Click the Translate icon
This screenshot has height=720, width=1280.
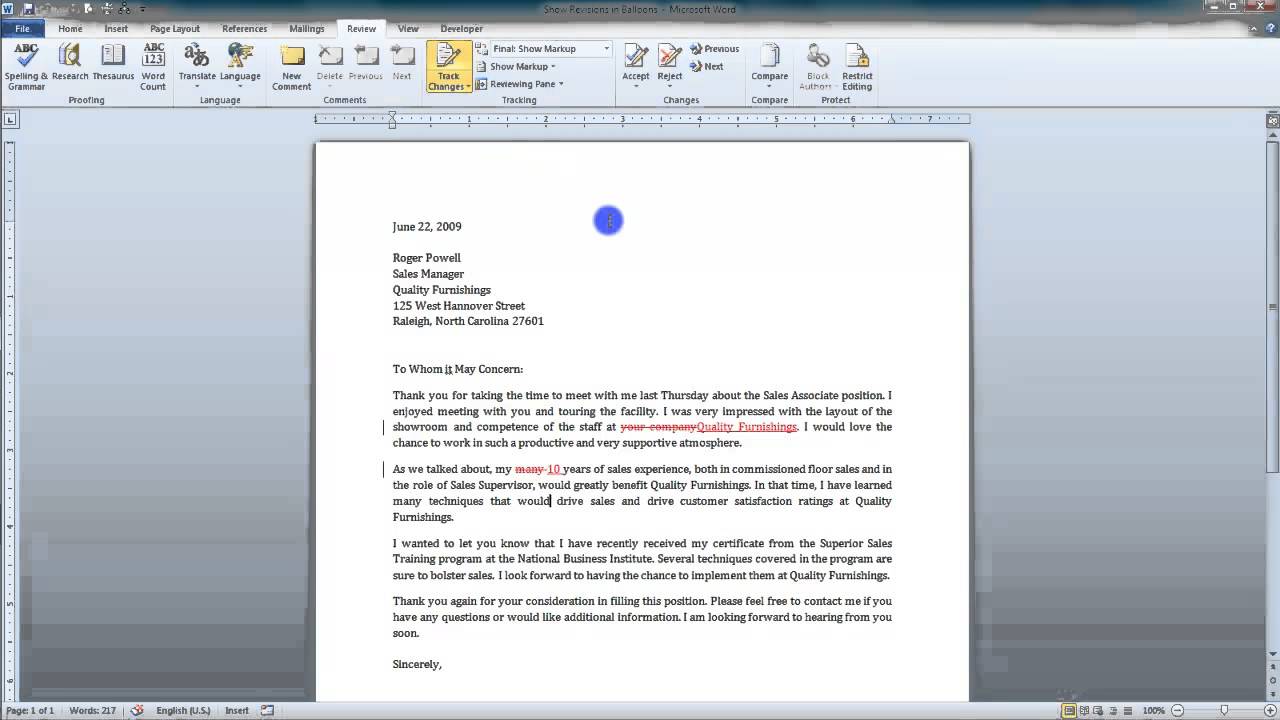(x=197, y=55)
